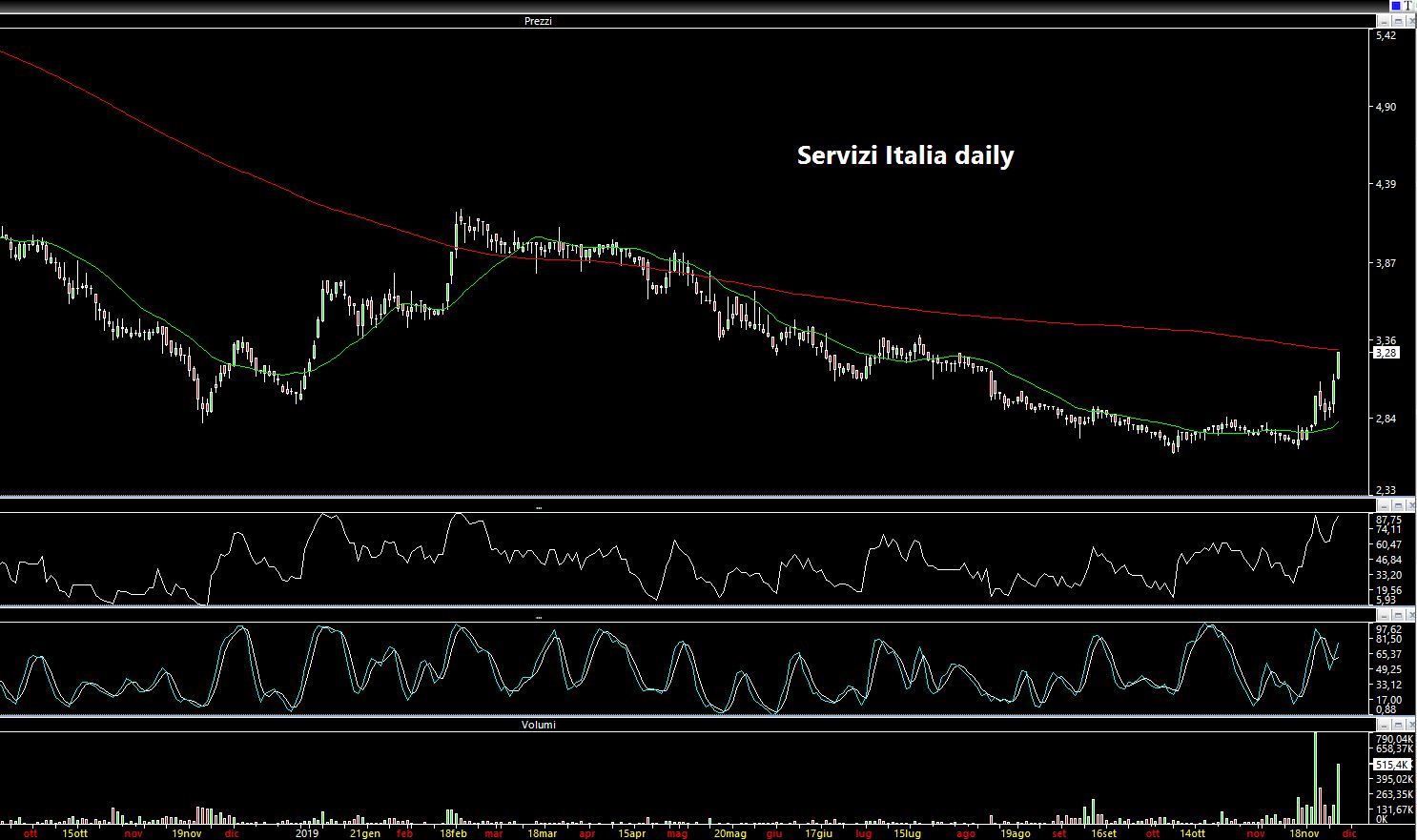Maximize the Prezzi price panel
This screenshot has width=1417, height=840.
[x=1397, y=21]
